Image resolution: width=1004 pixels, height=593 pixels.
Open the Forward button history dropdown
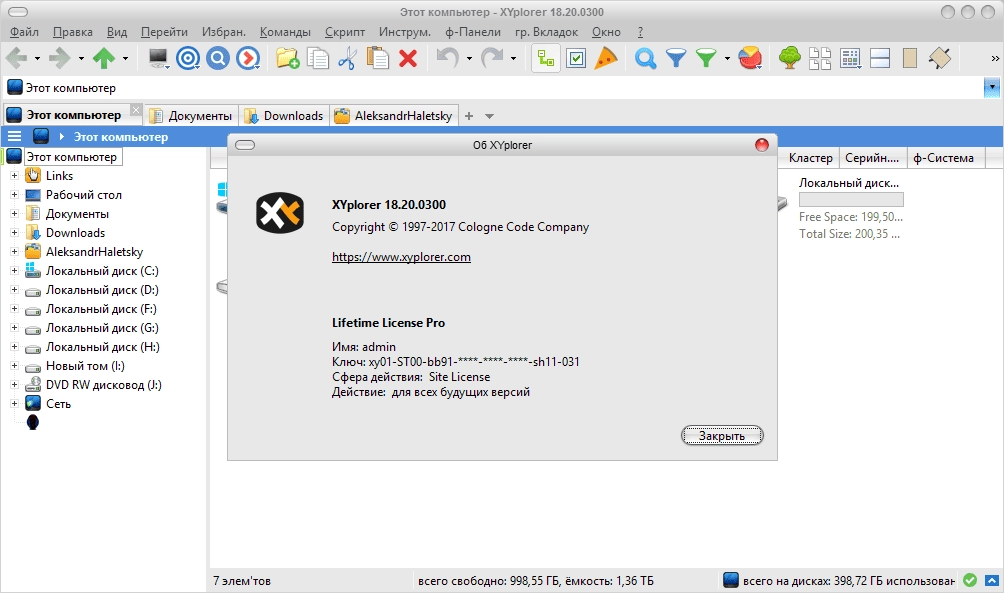81,59
